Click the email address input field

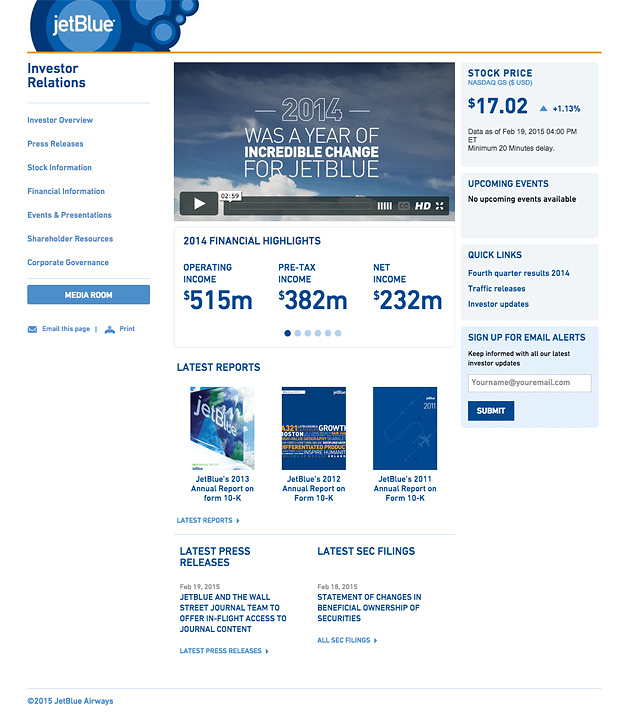(x=530, y=383)
